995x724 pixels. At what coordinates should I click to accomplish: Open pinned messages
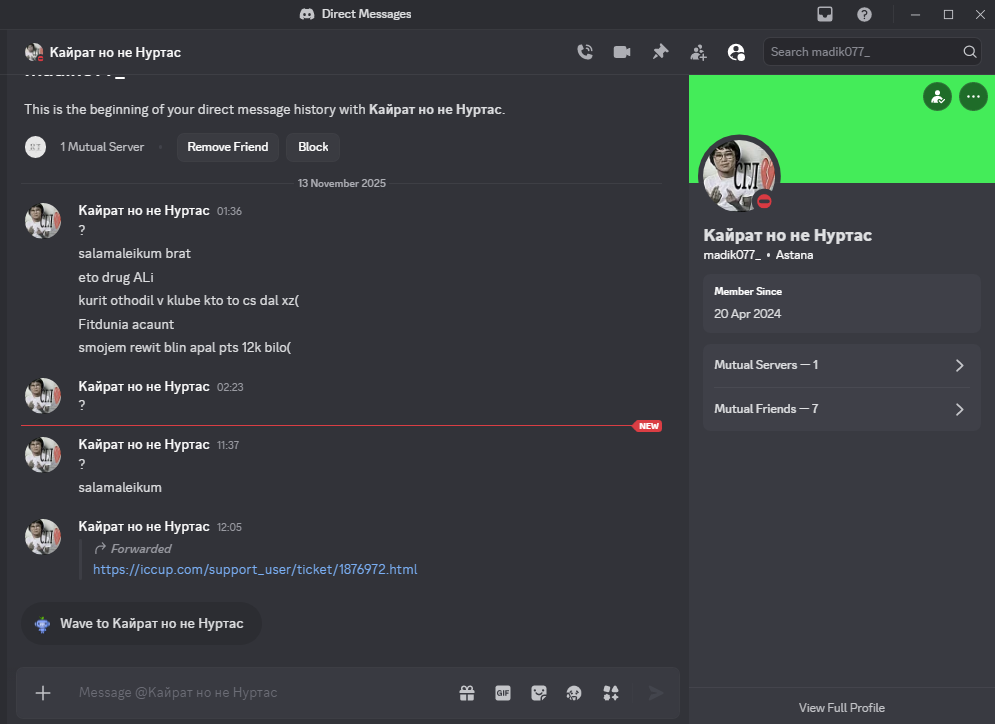point(661,52)
